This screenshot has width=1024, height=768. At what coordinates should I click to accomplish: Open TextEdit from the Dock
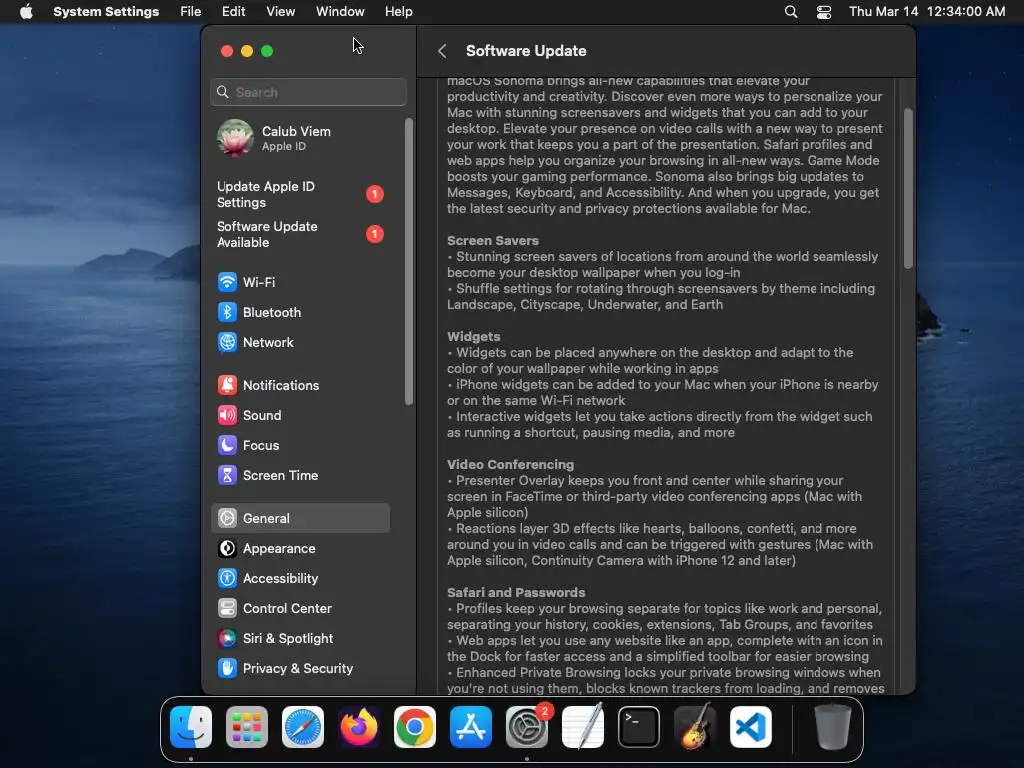pos(583,727)
